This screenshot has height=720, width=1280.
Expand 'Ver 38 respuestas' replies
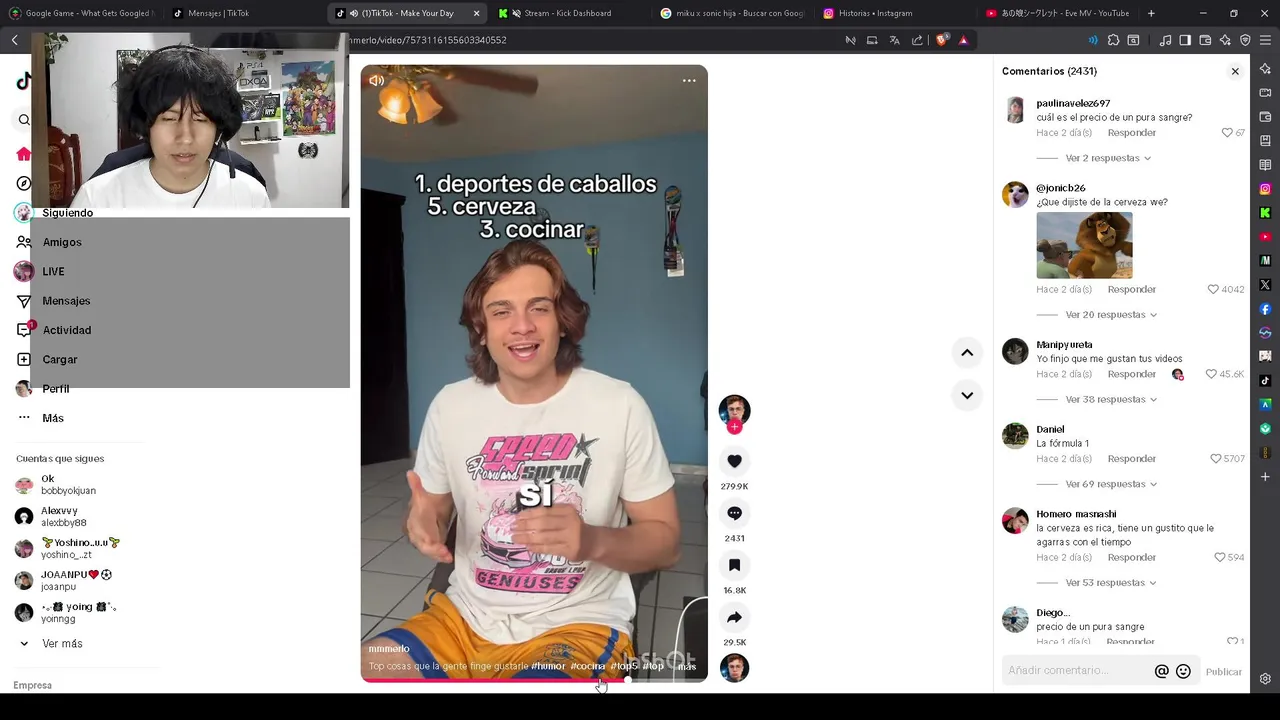[x=1111, y=399]
